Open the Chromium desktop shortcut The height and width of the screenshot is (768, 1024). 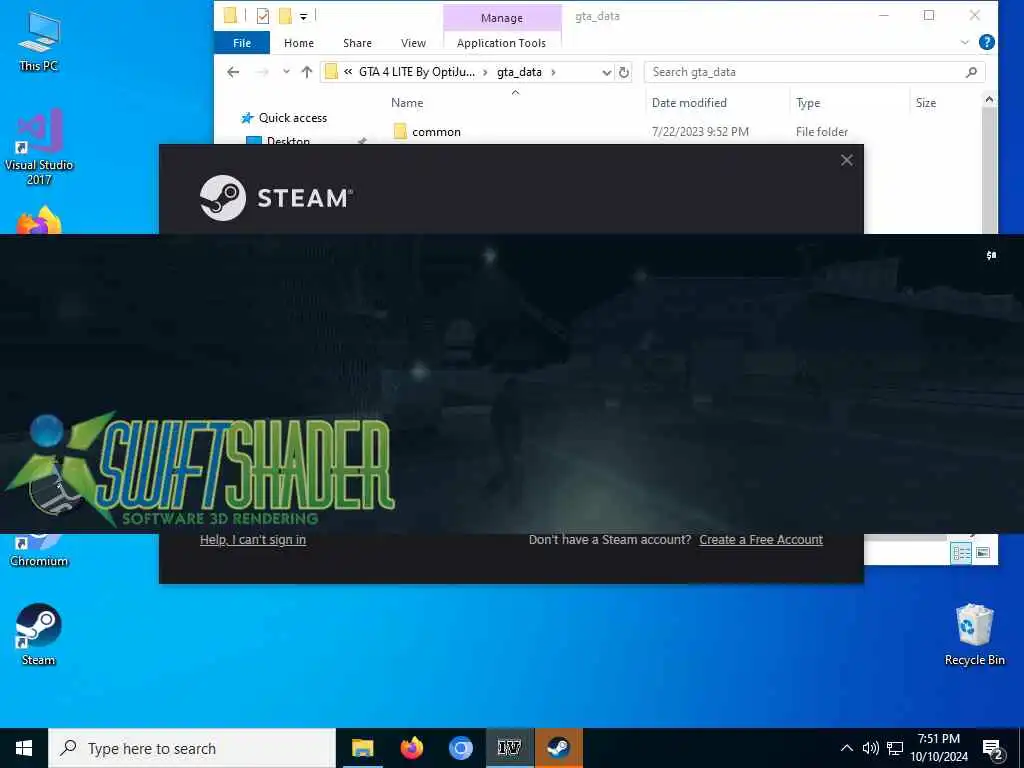[x=39, y=551]
